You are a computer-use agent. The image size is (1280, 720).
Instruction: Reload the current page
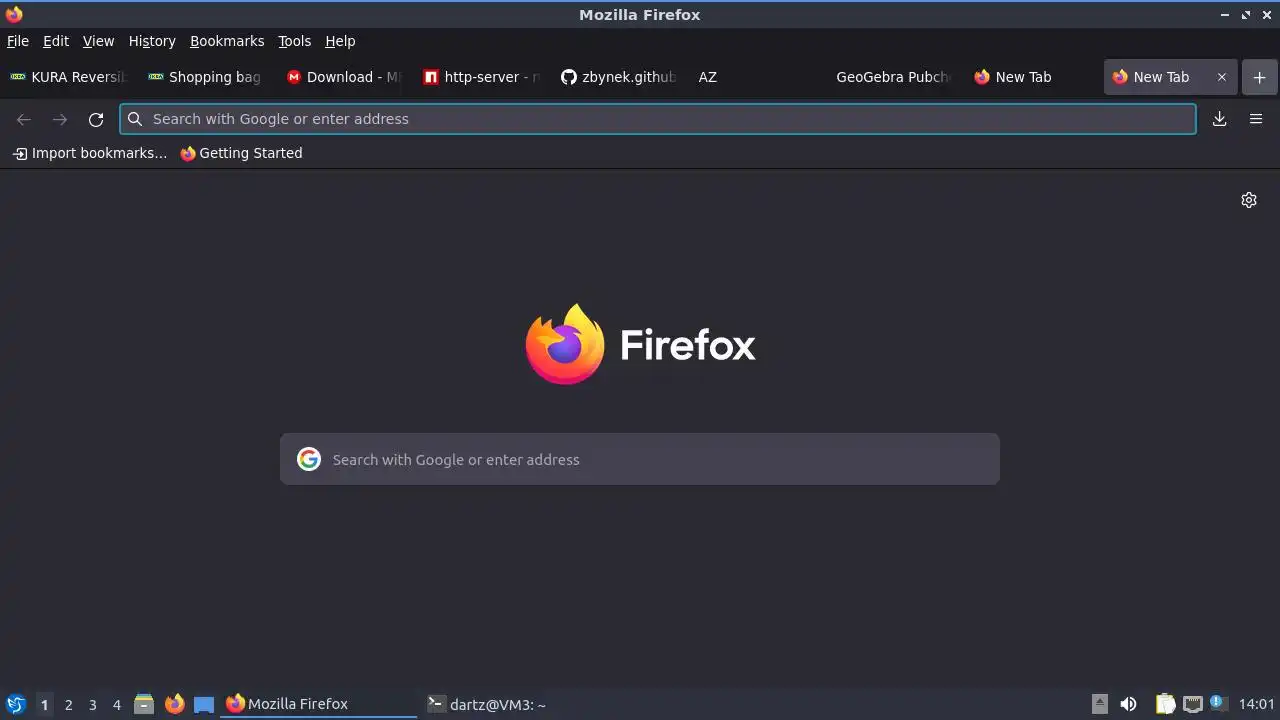pyautogui.click(x=96, y=119)
